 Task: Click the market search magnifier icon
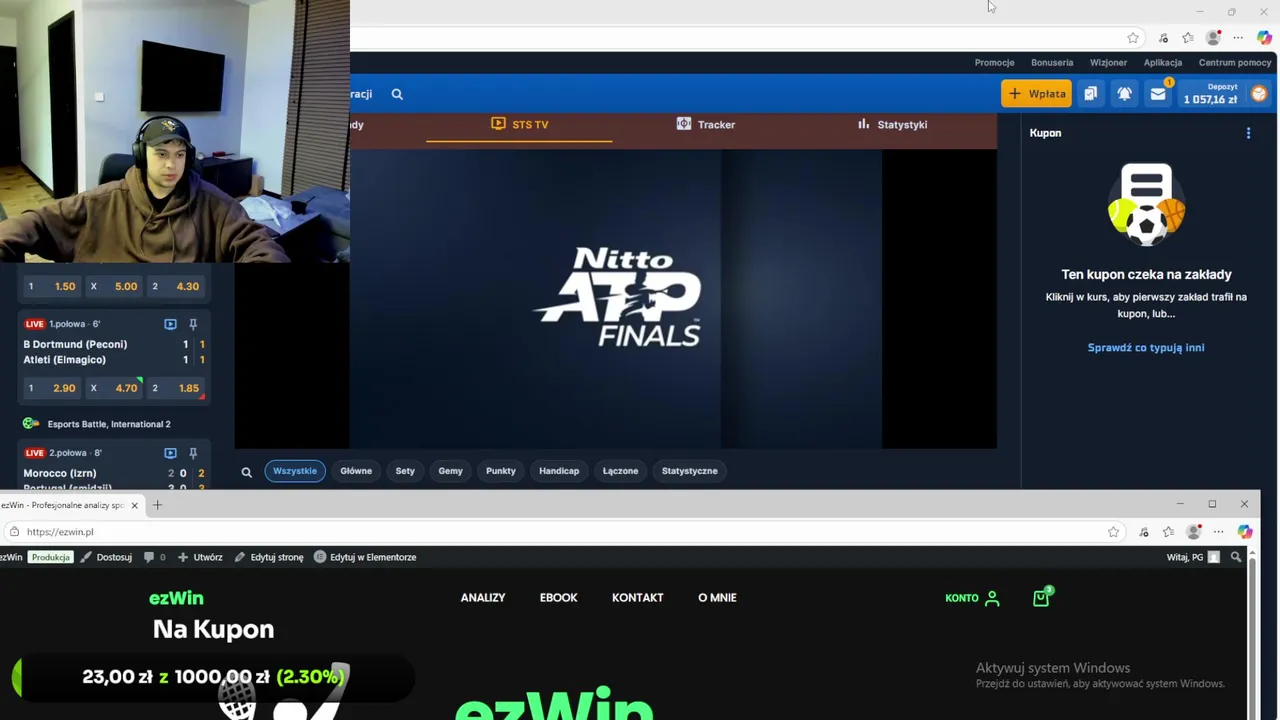point(247,472)
